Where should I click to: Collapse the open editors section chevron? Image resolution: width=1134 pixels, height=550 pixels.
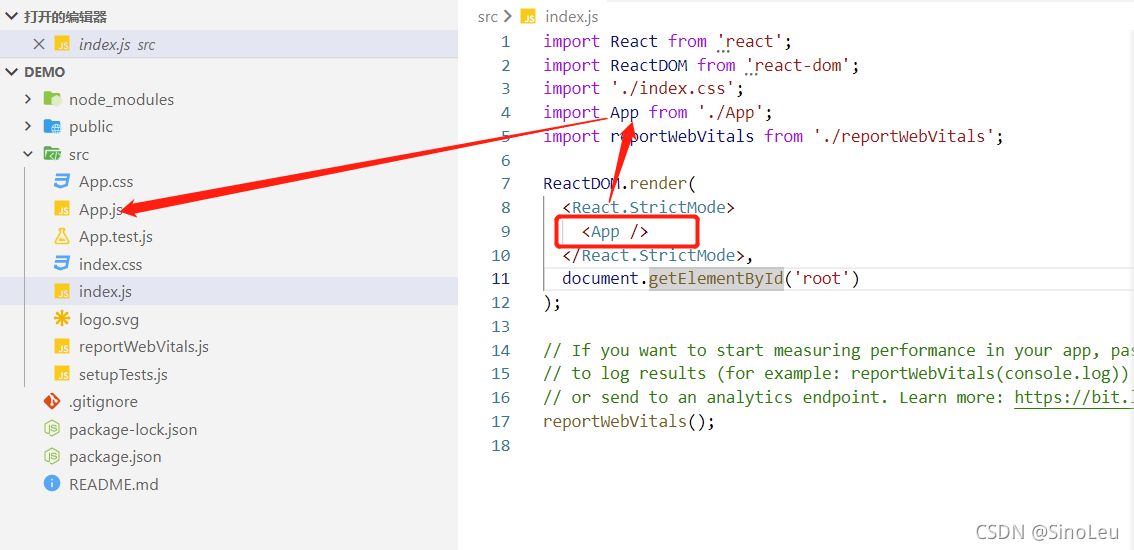[x=12, y=17]
